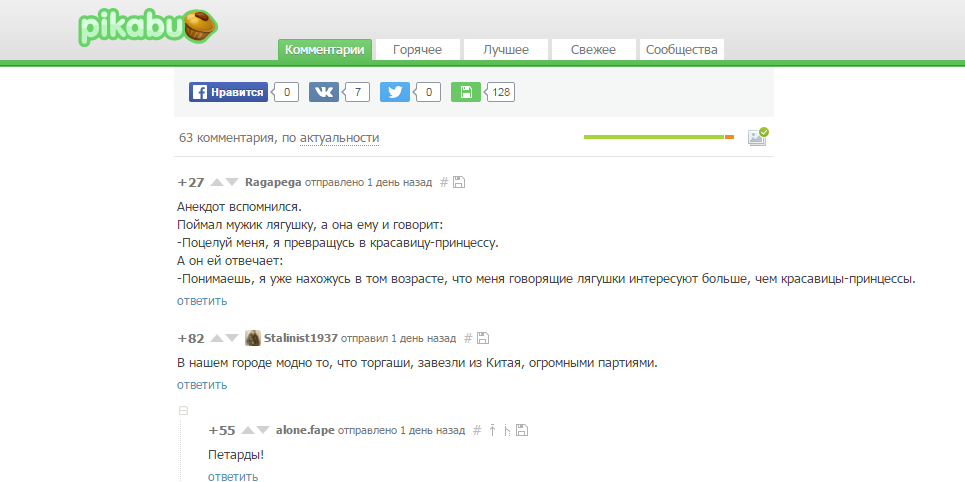Share the post on VK
The width and height of the screenshot is (965, 482).
coord(324,92)
